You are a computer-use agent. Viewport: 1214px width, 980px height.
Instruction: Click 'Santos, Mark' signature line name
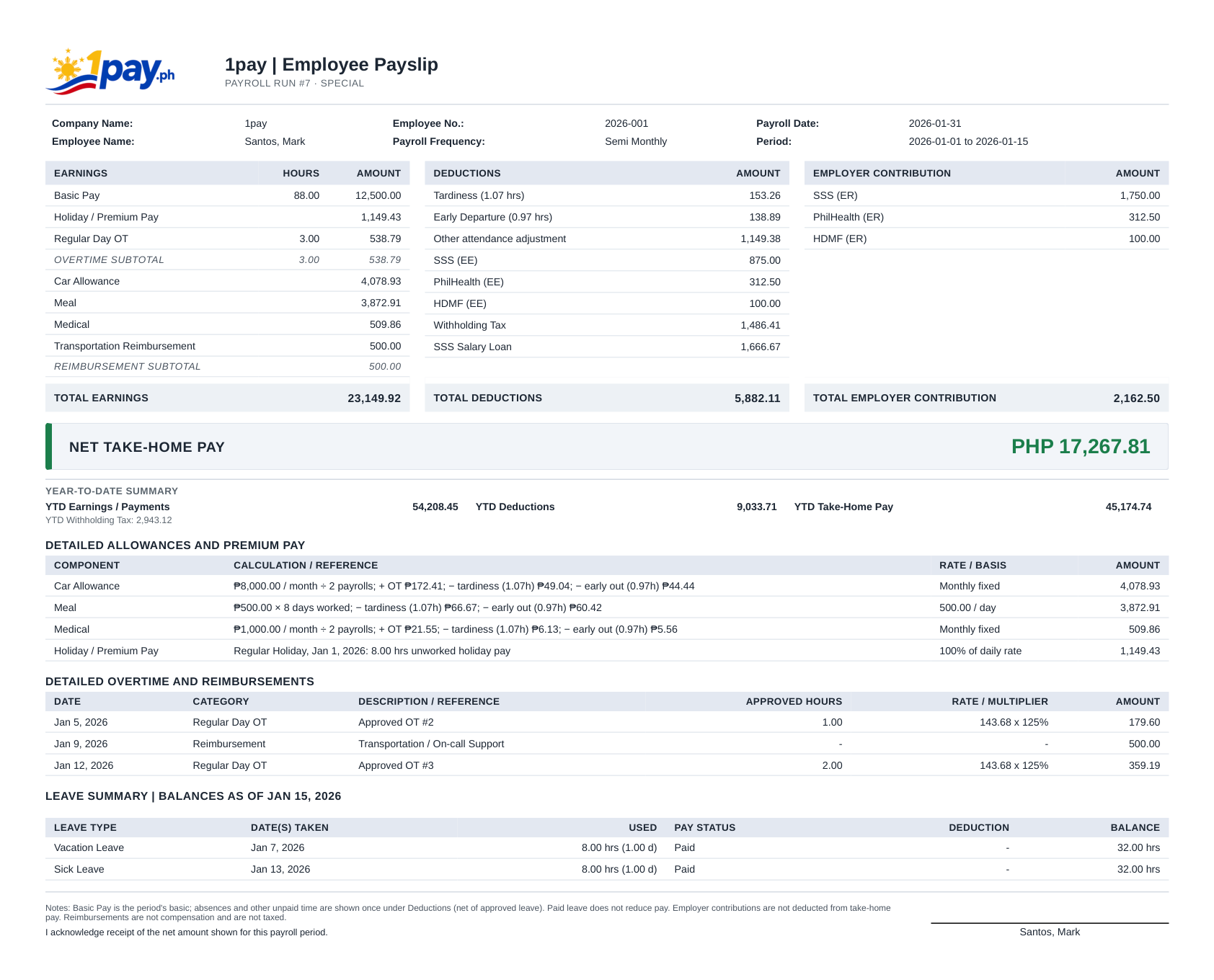point(1050,932)
